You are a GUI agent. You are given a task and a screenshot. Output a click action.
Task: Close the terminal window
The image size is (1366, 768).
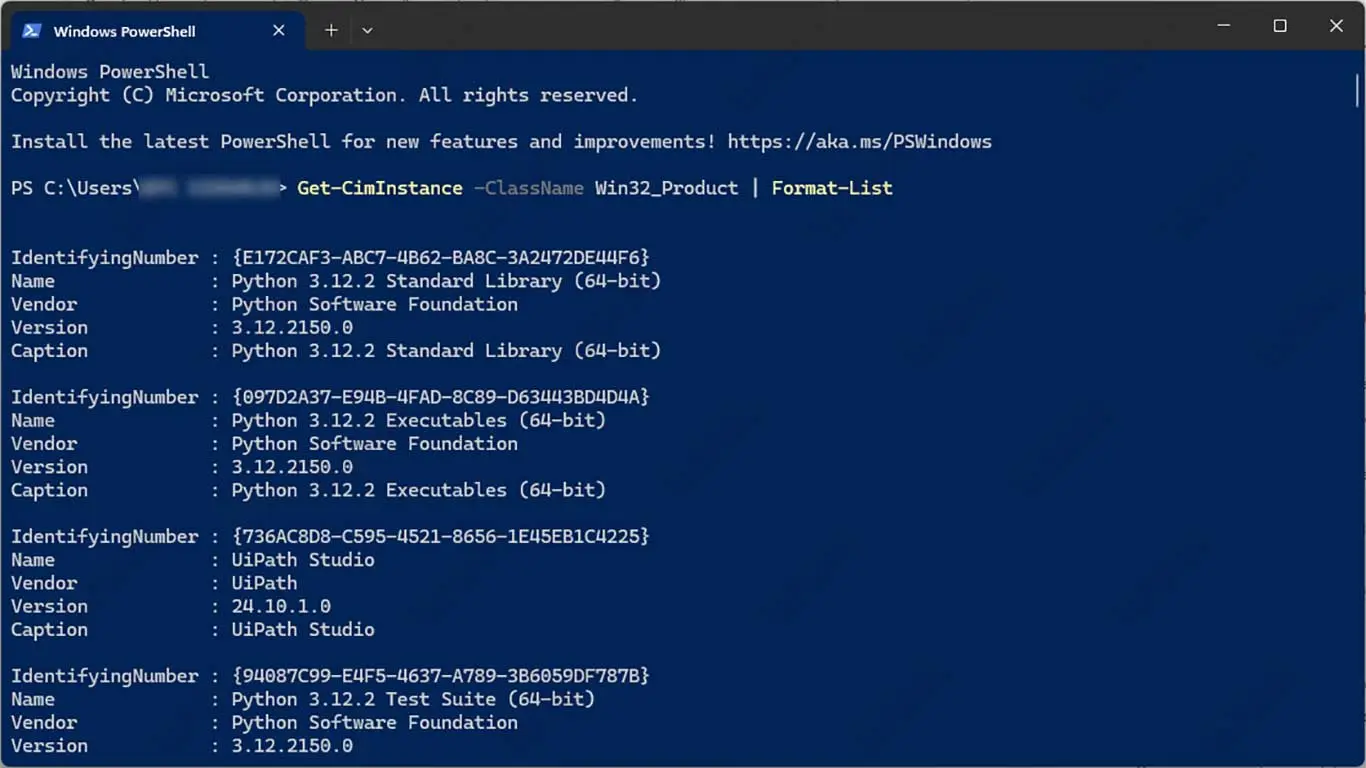pyautogui.click(x=1336, y=26)
